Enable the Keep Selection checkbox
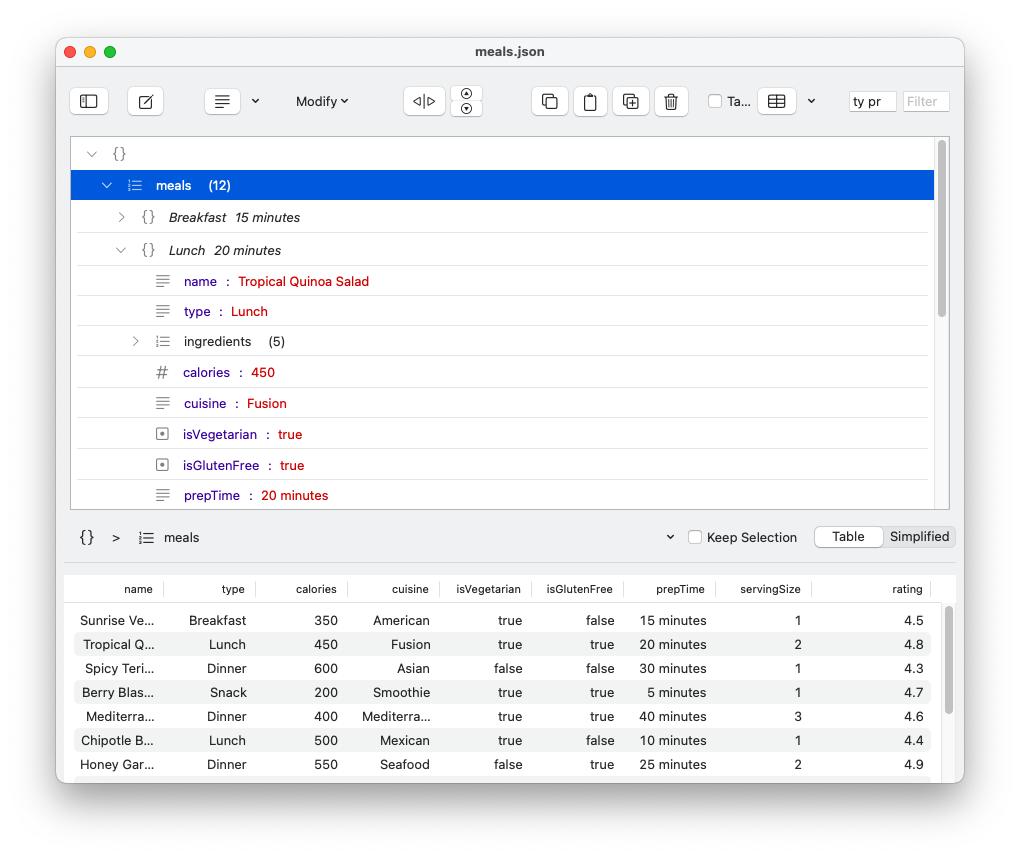 pos(695,537)
